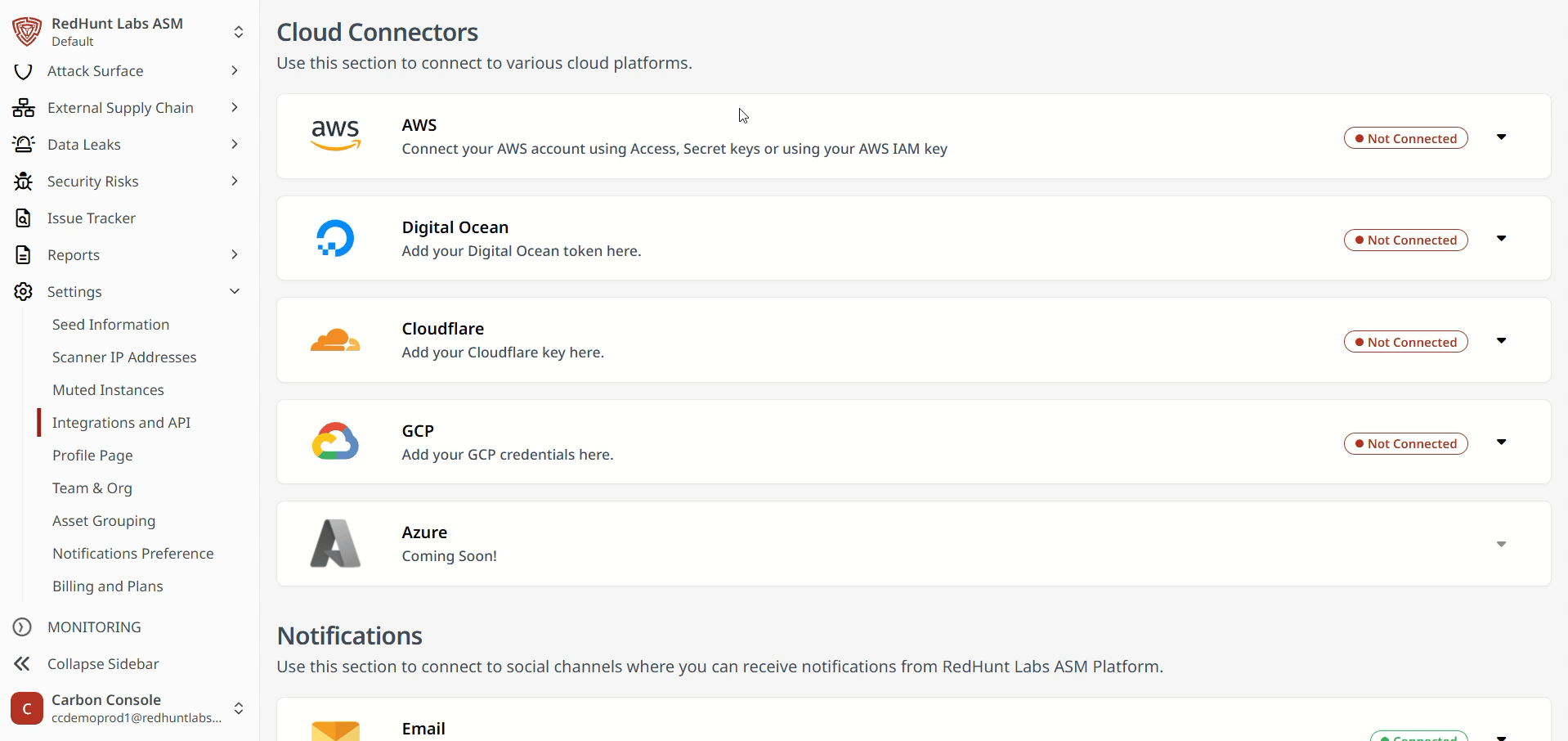This screenshot has height=741, width=1568.
Task: Expand the GCP connector card
Action: coord(1502,442)
